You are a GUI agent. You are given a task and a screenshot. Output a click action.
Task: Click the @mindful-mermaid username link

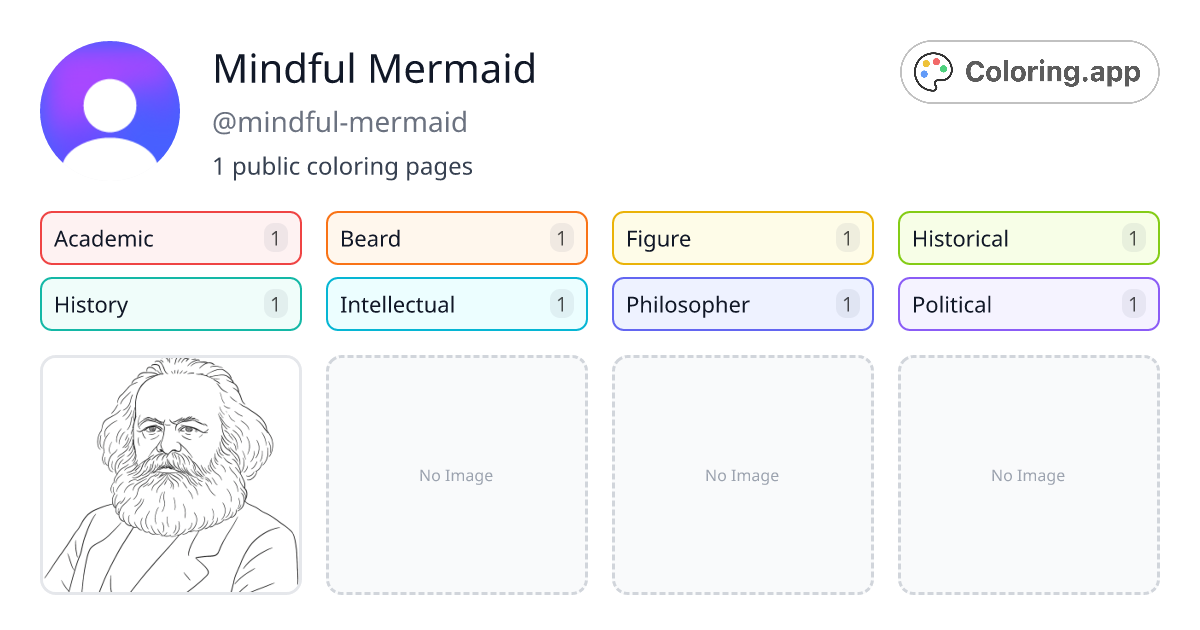tap(340, 122)
